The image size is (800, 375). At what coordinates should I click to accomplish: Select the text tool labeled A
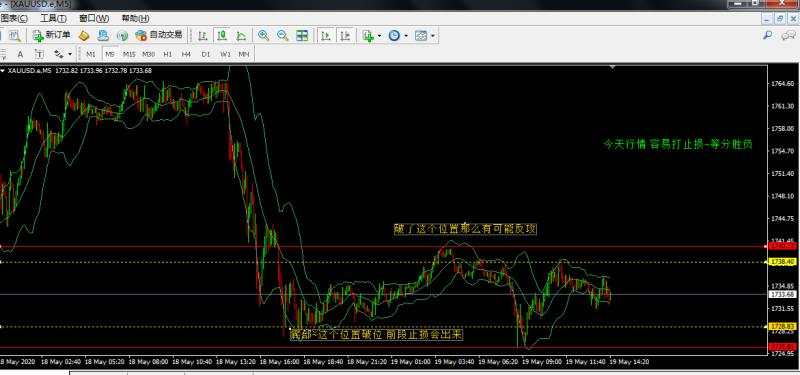pos(20,54)
